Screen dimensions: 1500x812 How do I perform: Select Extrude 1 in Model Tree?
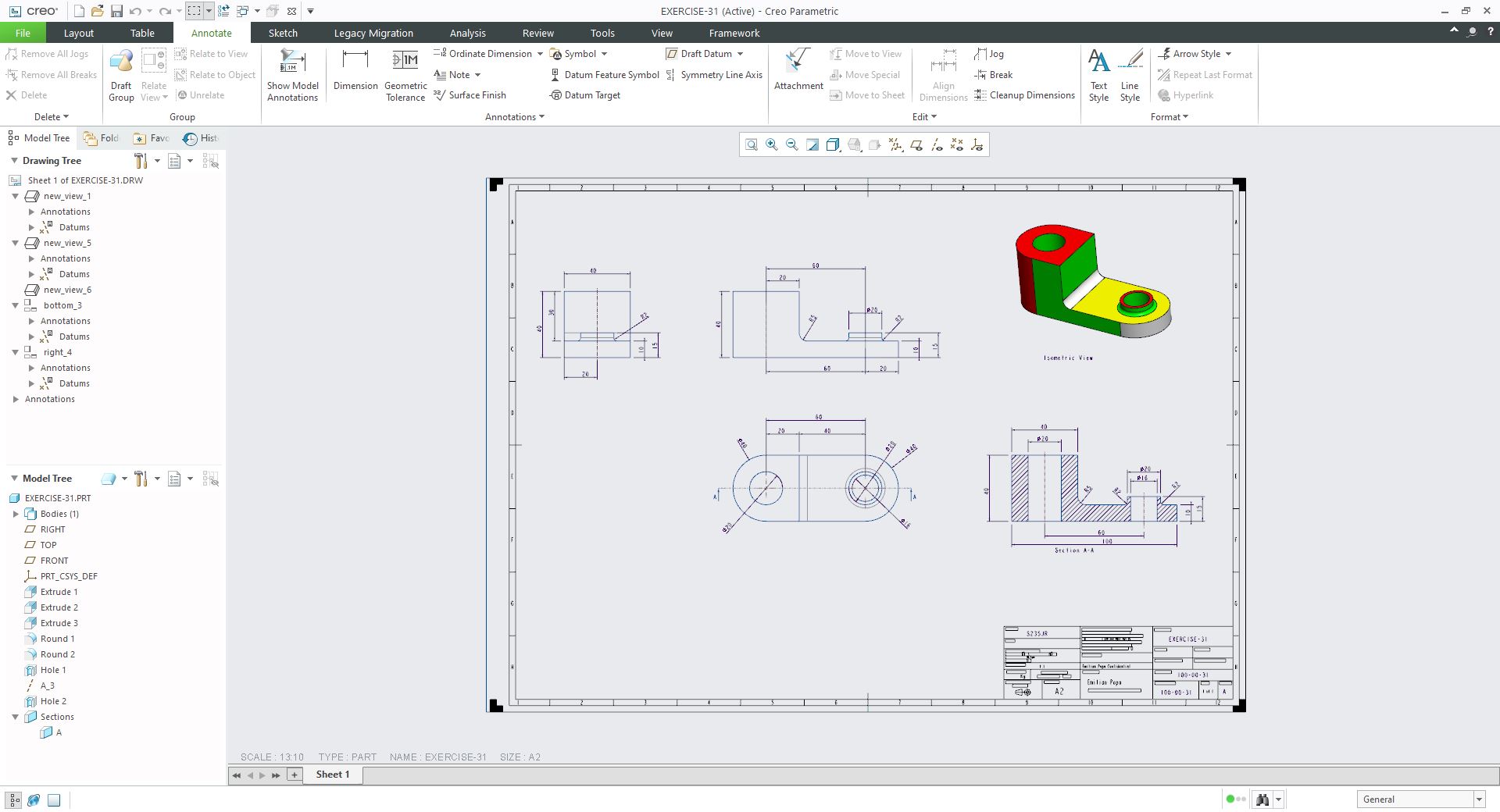click(x=59, y=592)
